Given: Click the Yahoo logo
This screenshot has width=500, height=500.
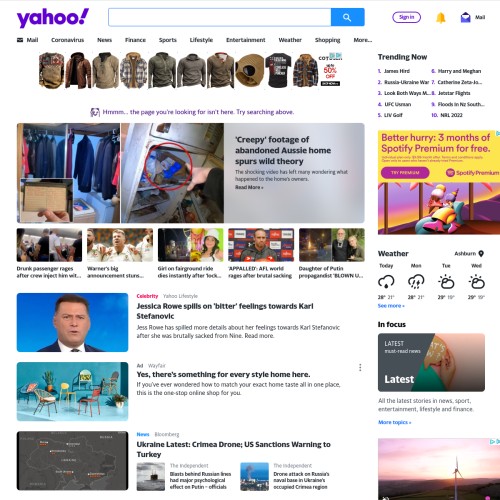Looking at the screenshot, I should (x=53, y=18).
